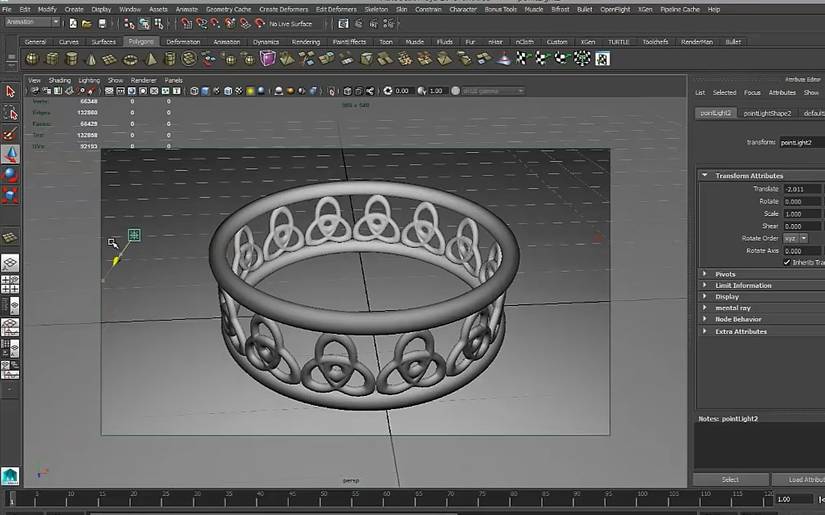825x515 pixels.
Task: Enable Snap to curves magnet icon
Action: (201, 24)
